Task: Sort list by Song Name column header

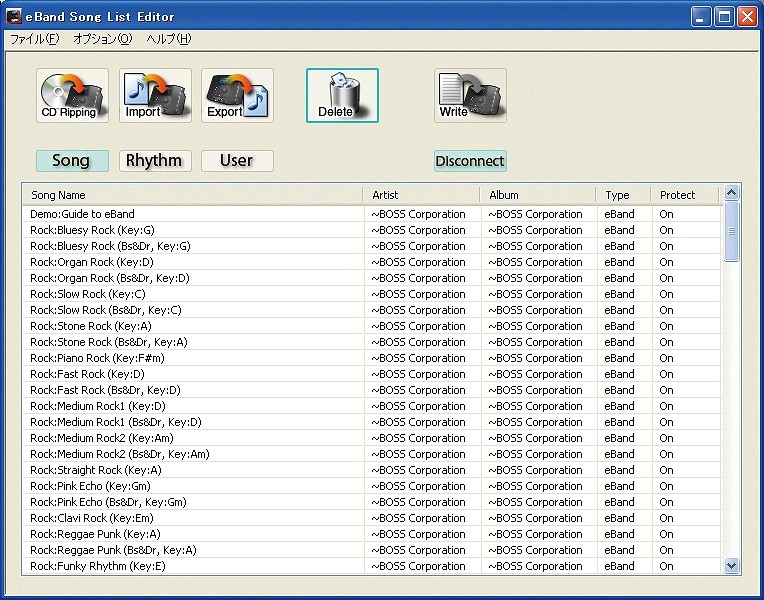Action: pyautogui.click(x=192, y=195)
